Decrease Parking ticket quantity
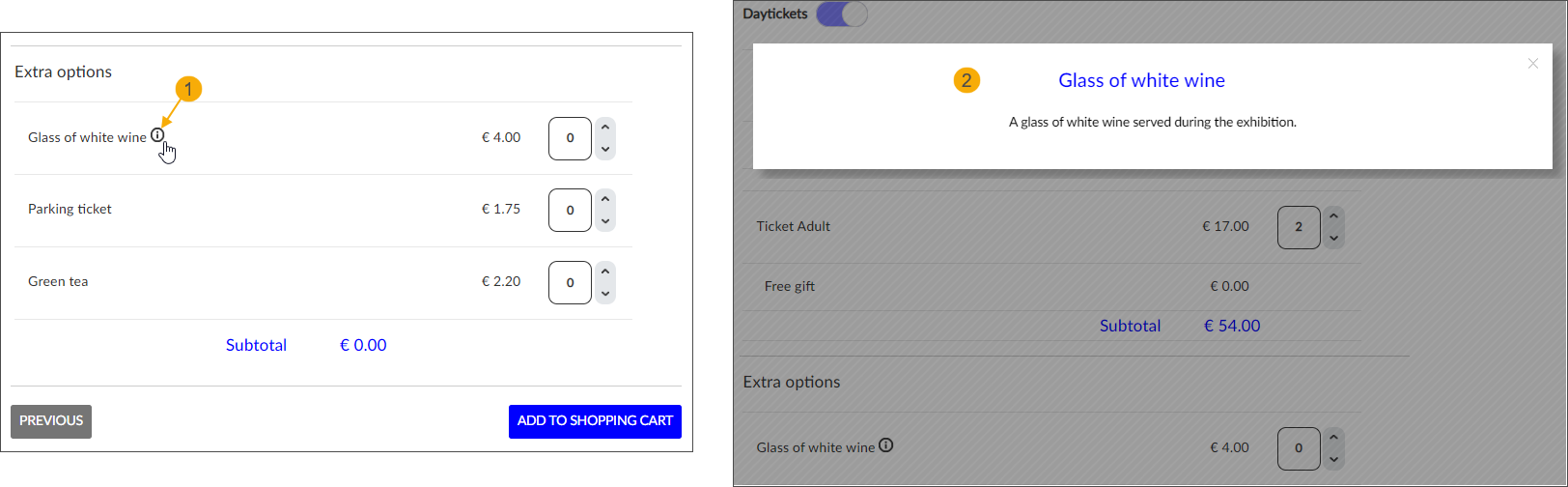Screen dimensions: 1568x487 605,222
